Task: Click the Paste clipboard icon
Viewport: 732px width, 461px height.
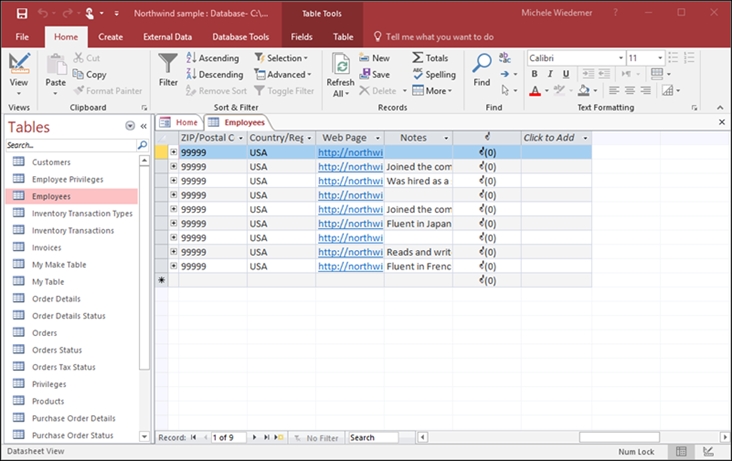Action: tap(56, 64)
